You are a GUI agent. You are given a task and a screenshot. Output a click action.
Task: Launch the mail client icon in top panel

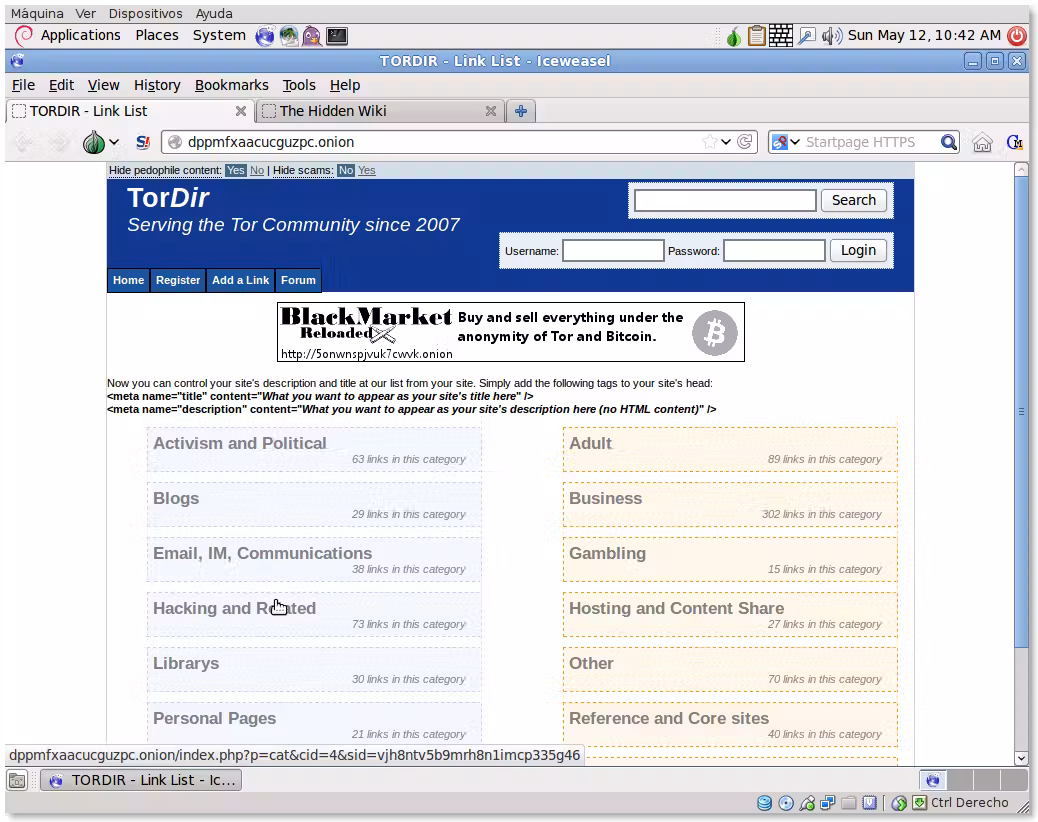point(289,36)
